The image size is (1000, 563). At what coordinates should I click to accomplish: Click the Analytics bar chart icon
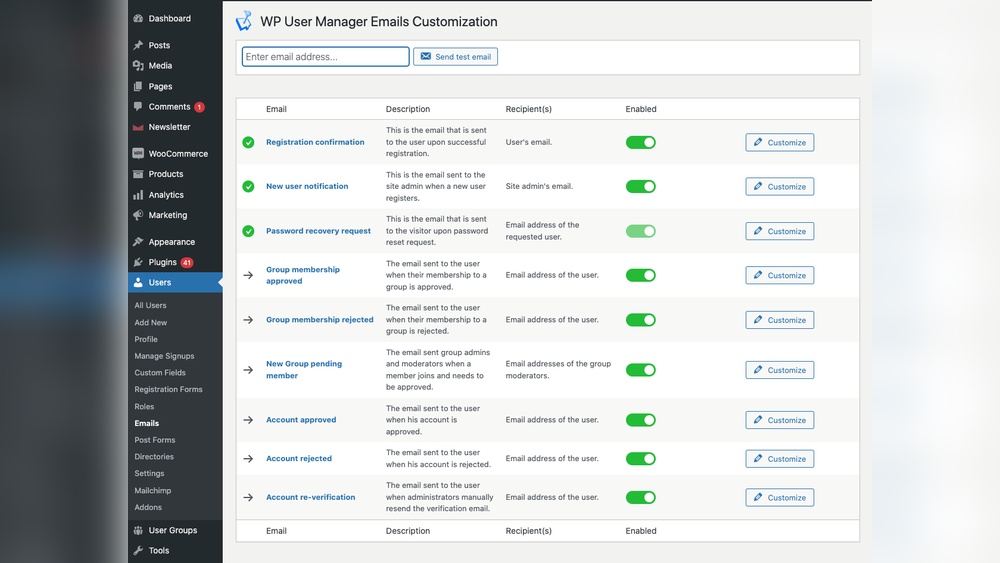tap(138, 195)
